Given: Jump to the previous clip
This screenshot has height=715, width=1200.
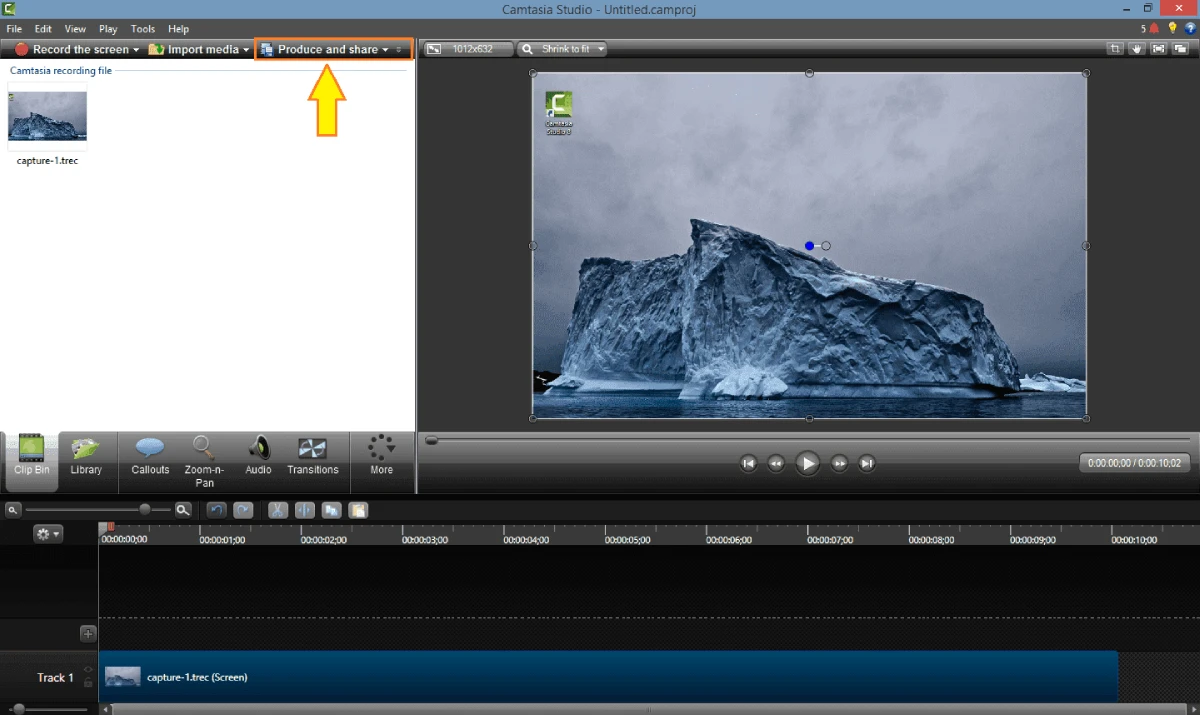Looking at the screenshot, I should (748, 463).
